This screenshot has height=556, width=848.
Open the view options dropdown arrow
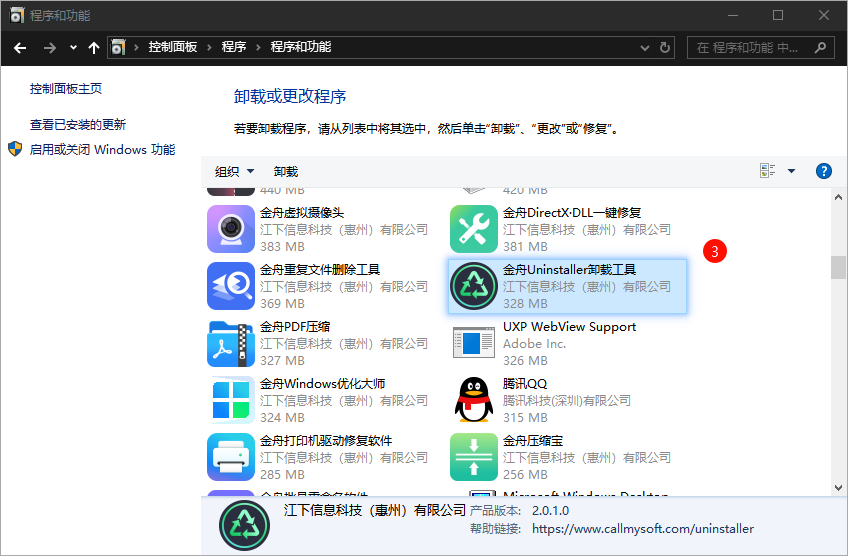coord(791,171)
